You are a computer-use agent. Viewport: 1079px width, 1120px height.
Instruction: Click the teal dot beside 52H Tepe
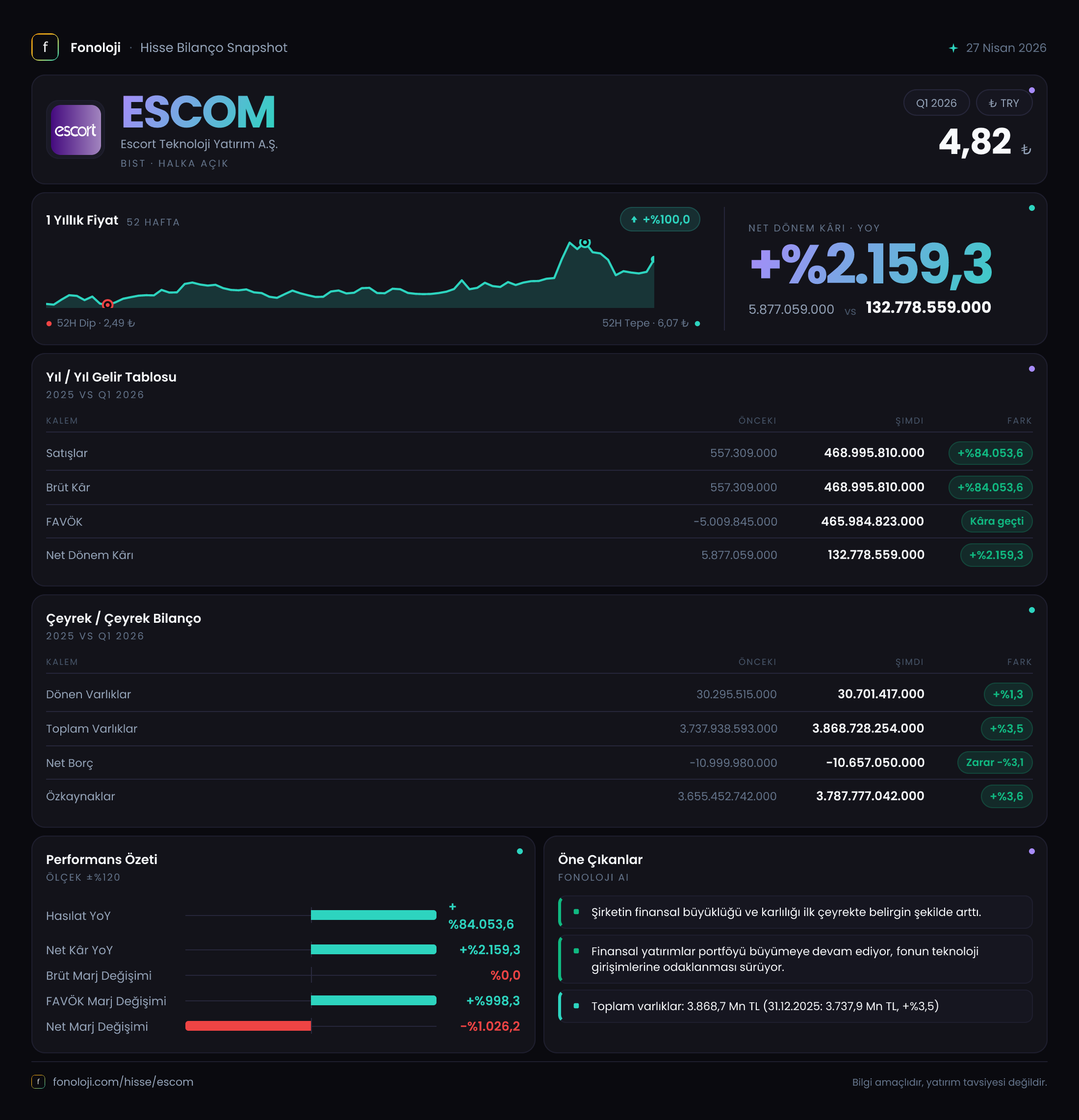coord(697,324)
